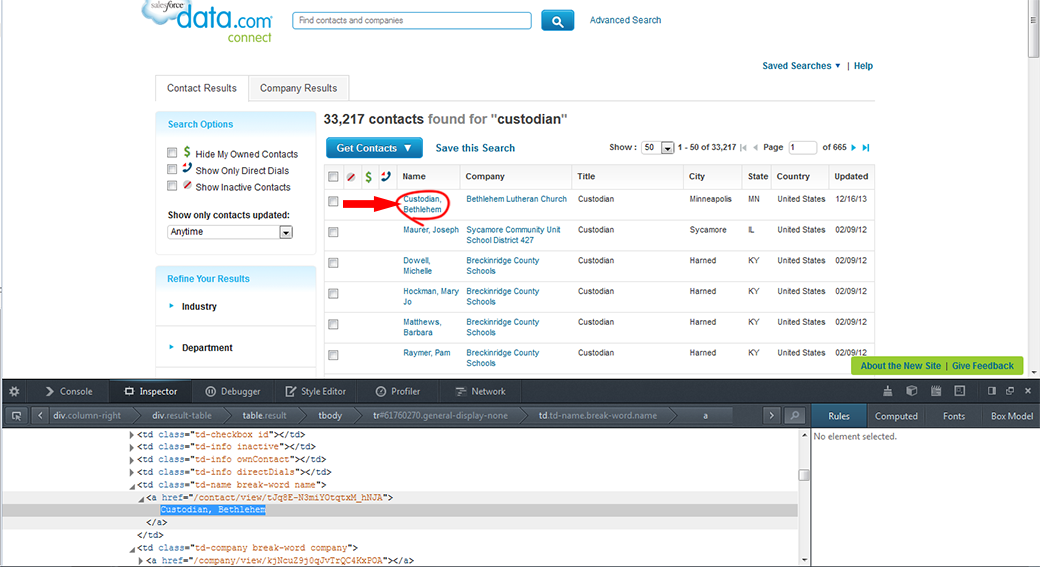
Task: Click the red slash icon beside Show Inactive Contacts
Action: coord(188,186)
